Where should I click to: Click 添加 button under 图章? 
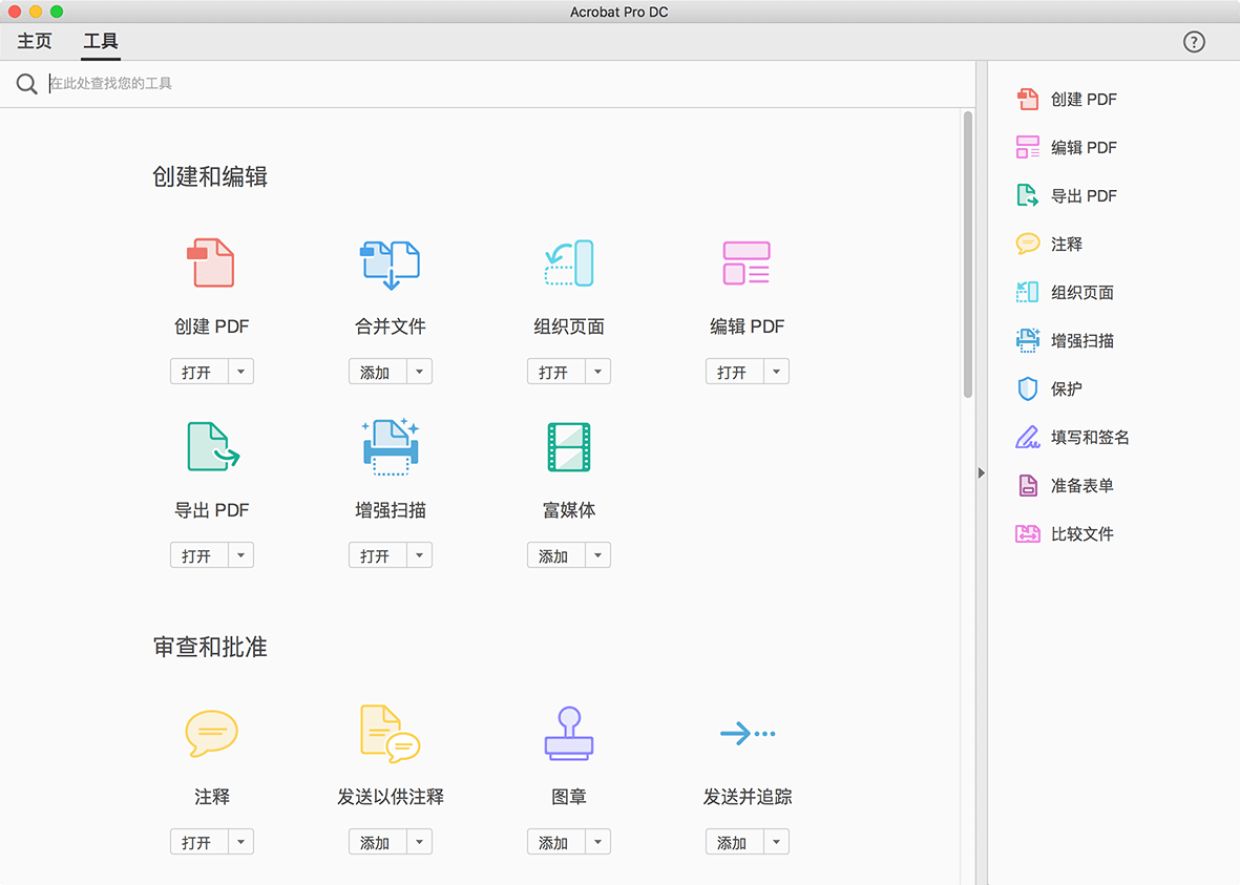point(556,842)
